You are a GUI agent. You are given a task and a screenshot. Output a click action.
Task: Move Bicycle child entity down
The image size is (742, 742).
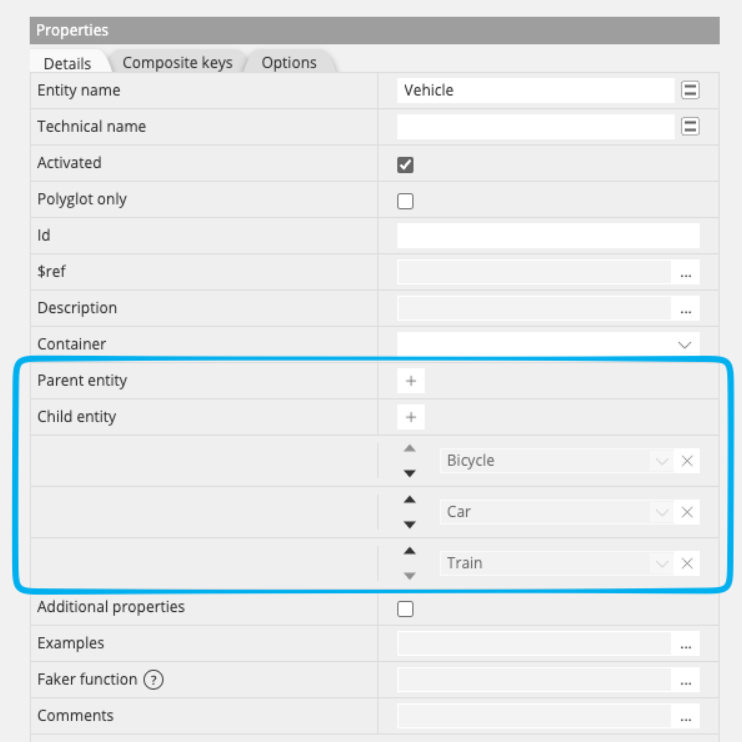410,473
